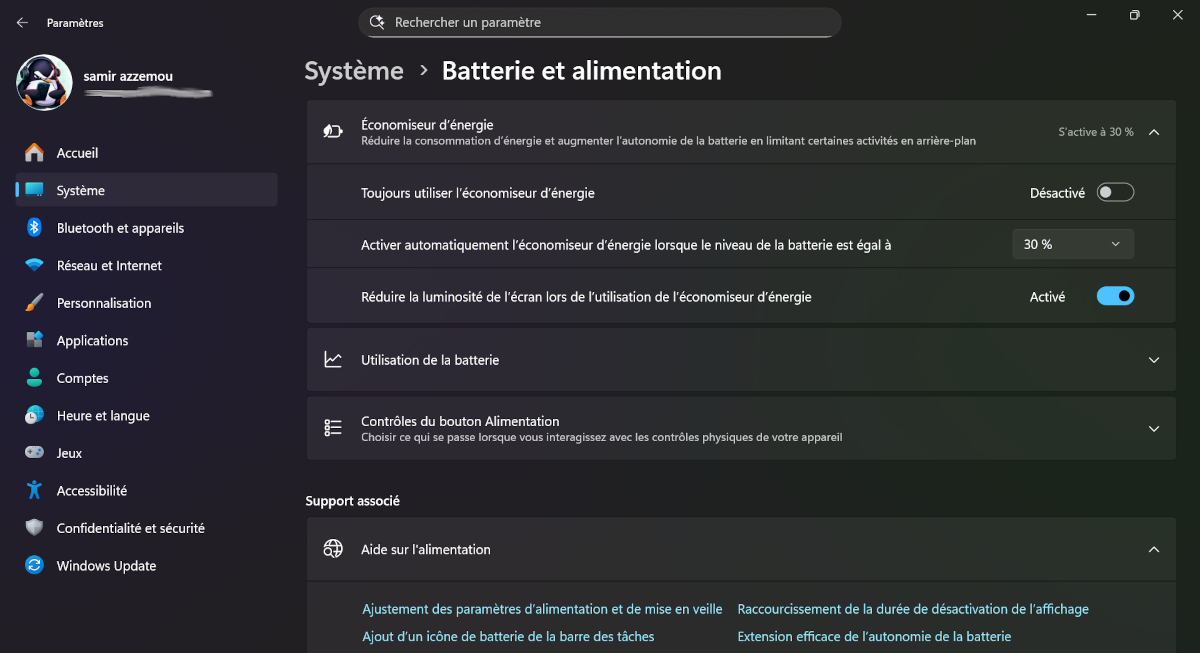1200x653 pixels.
Task: Click Système in the breadcrumb header
Action: [354, 71]
